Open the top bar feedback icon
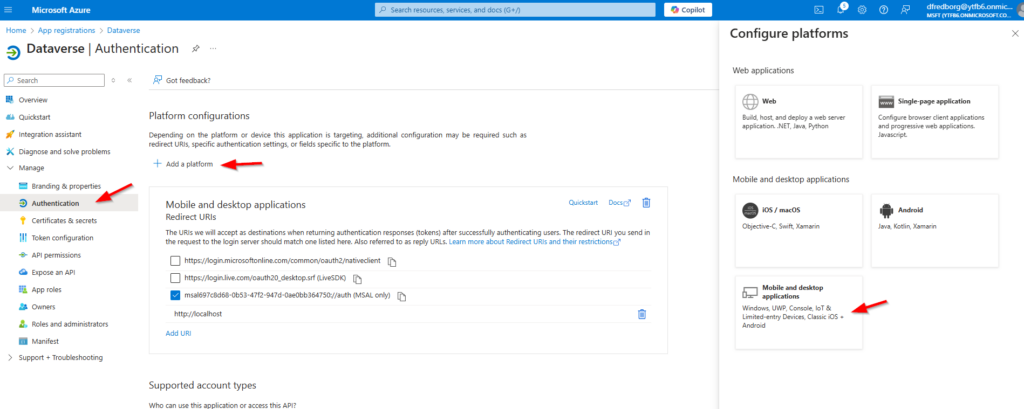Viewport: 1024px width, 409px height. [x=905, y=10]
